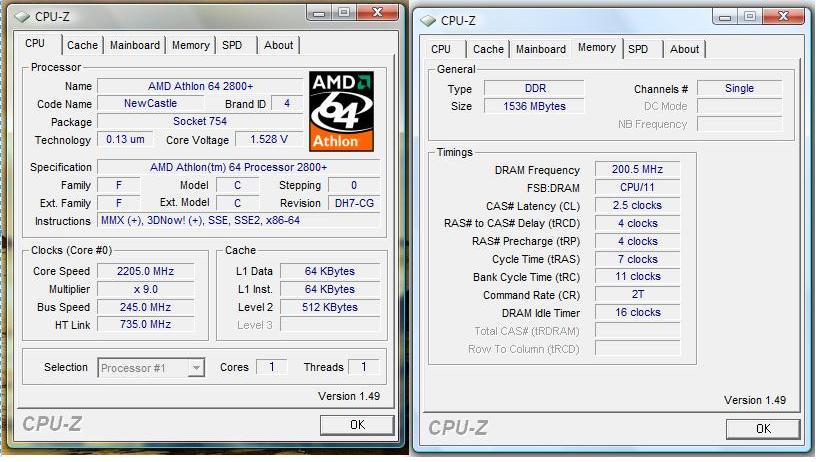Viewport: 820px width, 462px height.
Task: Click the DRAM Idle Timer value 16 clocks
Action: click(x=637, y=312)
